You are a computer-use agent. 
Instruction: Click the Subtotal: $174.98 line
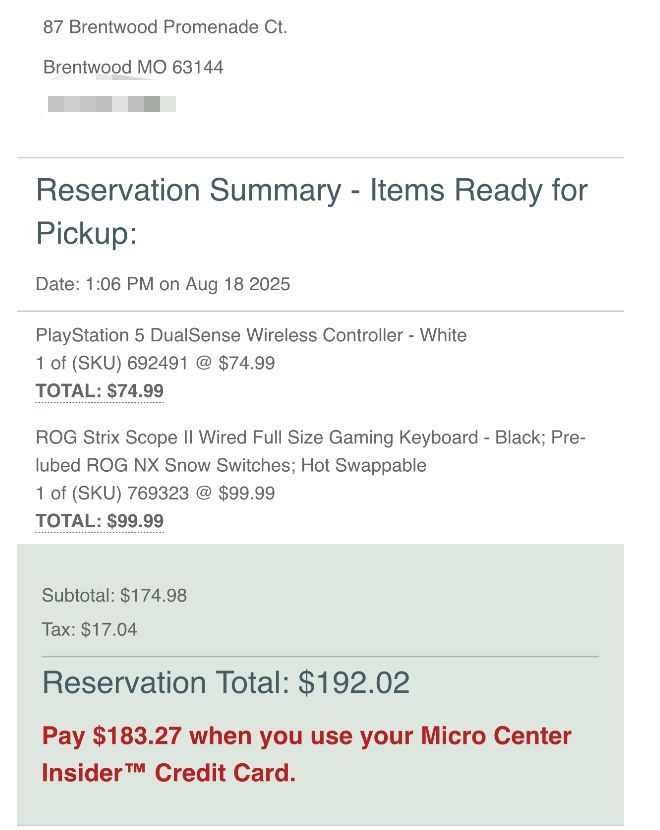tap(114, 595)
